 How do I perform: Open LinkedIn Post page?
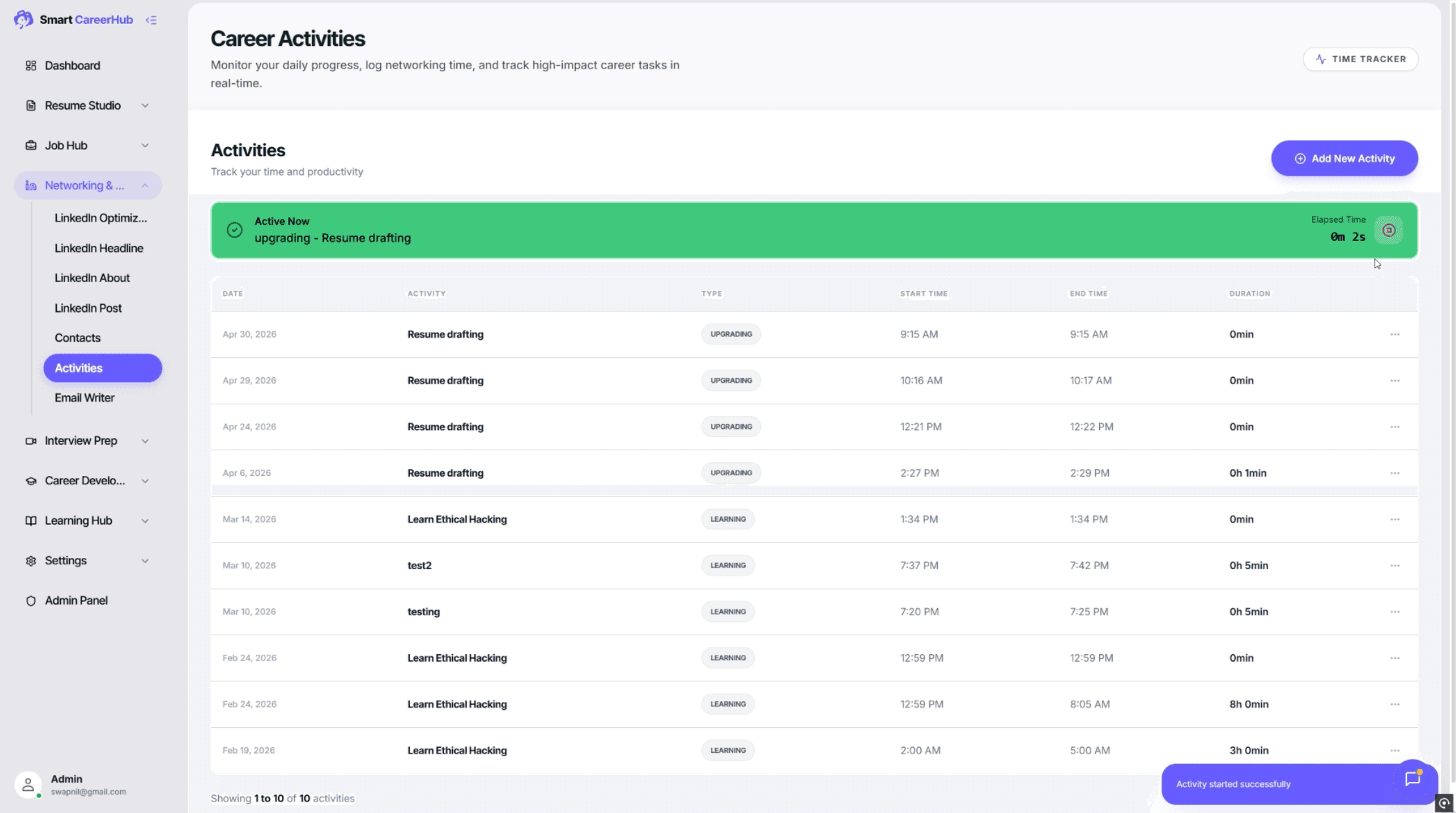(x=88, y=308)
